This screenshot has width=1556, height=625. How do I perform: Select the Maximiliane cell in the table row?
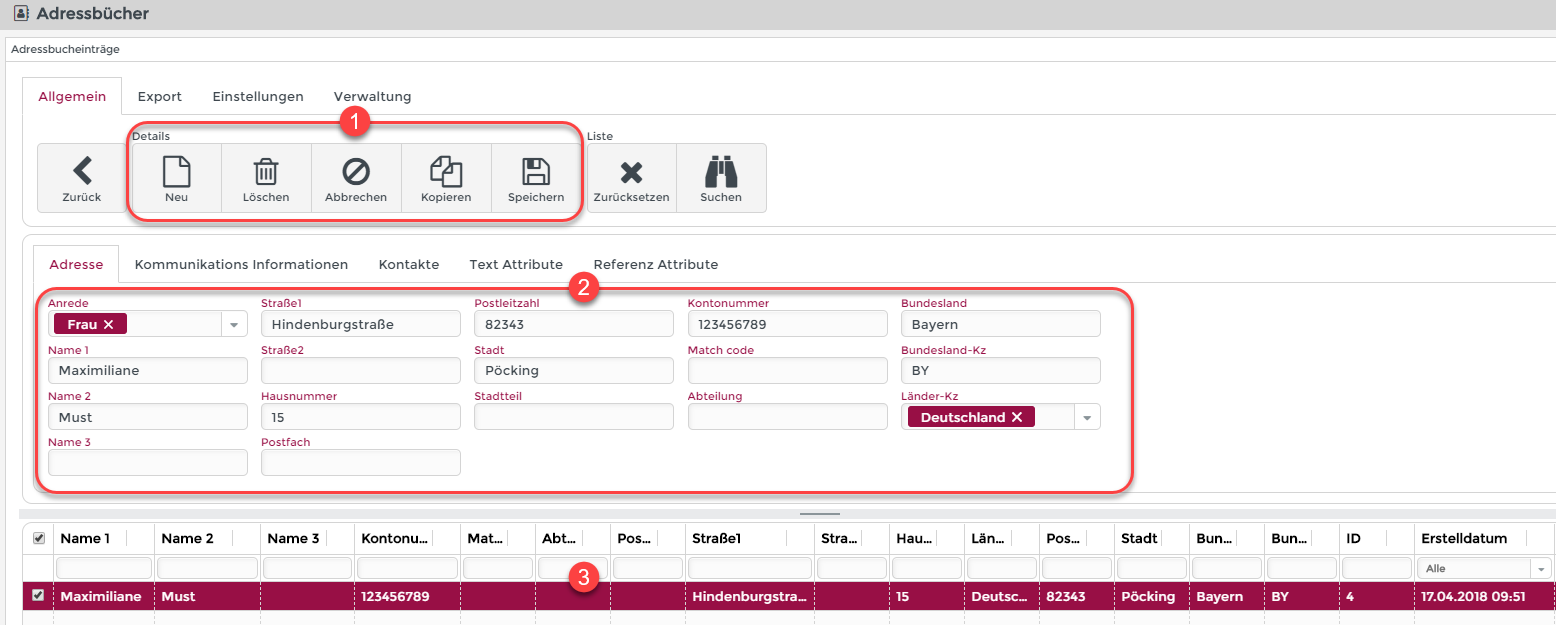point(104,596)
